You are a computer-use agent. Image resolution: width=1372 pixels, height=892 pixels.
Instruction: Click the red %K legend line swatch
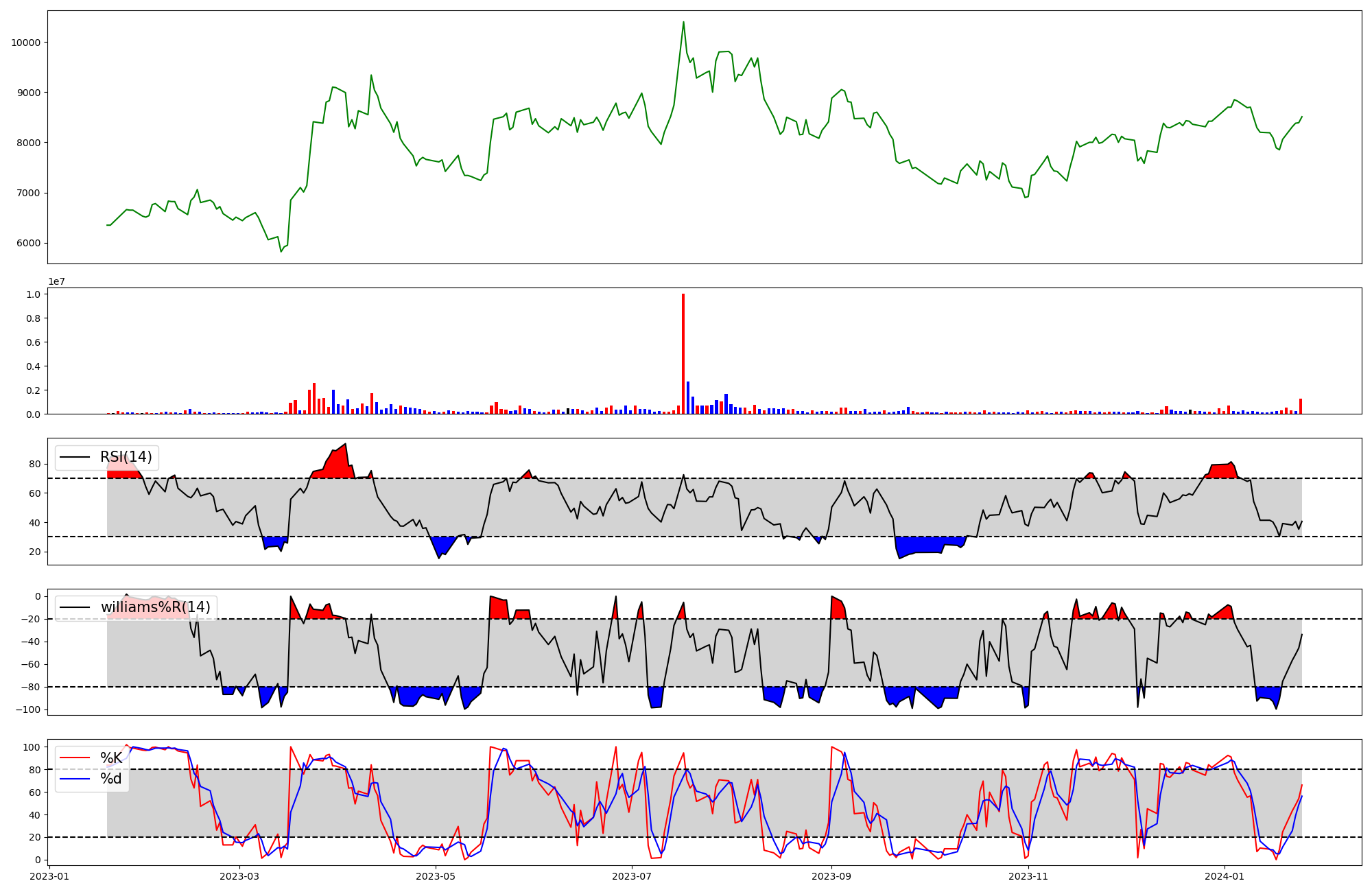pos(75,758)
